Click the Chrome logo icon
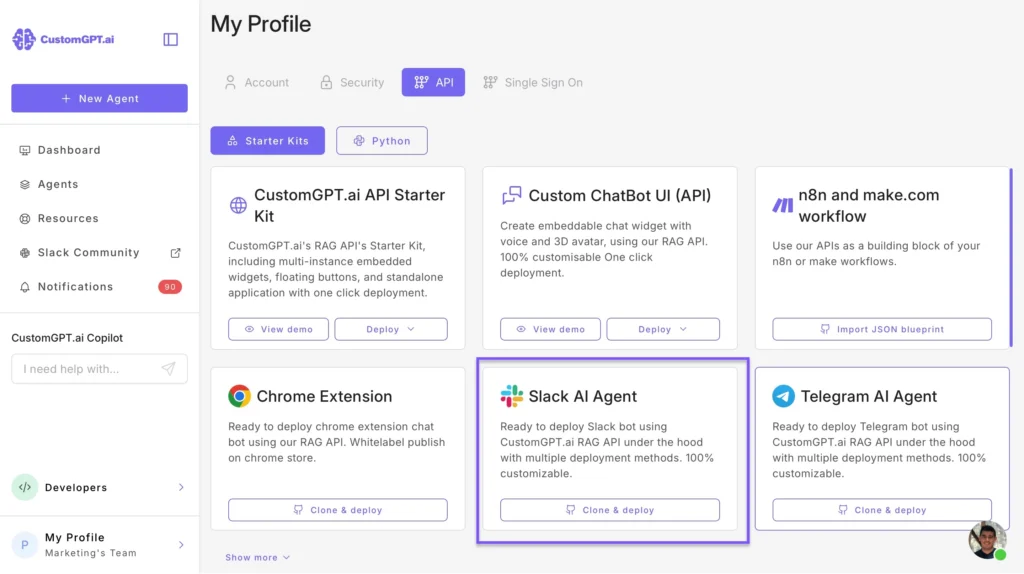The height and width of the screenshot is (574, 1024). pos(239,396)
